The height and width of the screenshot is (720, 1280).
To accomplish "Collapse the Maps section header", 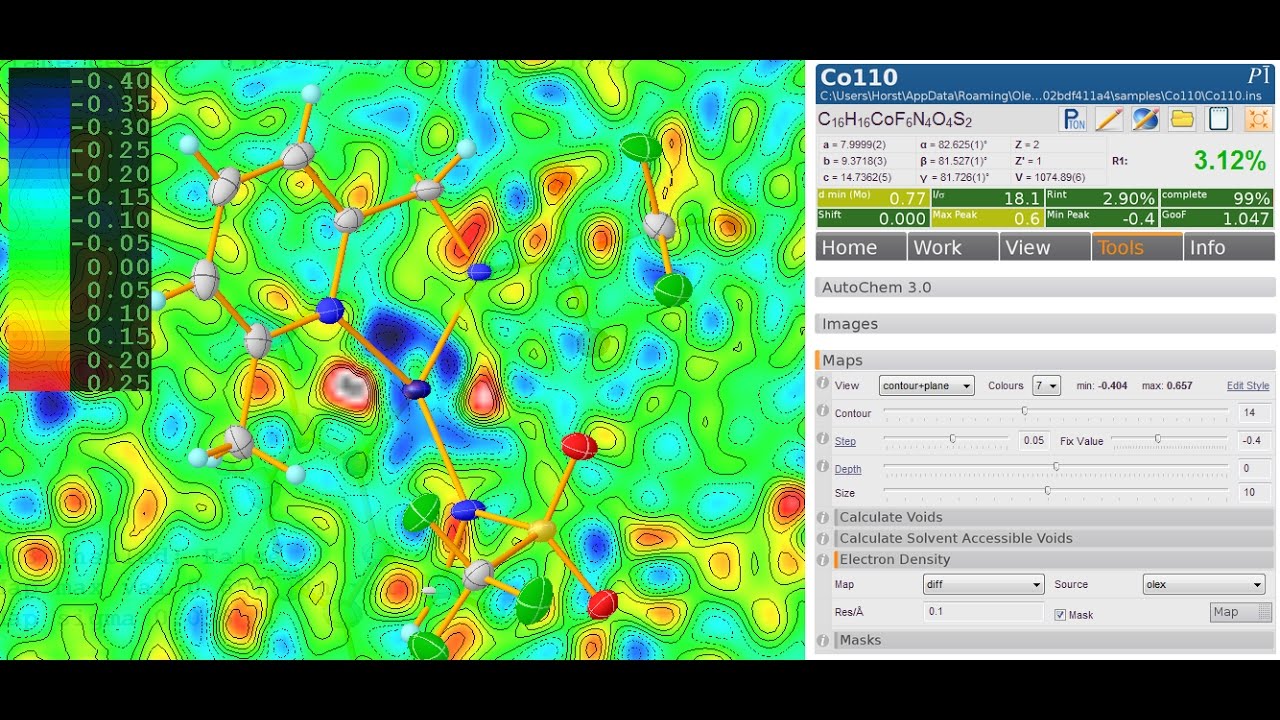I will point(1045,360).
